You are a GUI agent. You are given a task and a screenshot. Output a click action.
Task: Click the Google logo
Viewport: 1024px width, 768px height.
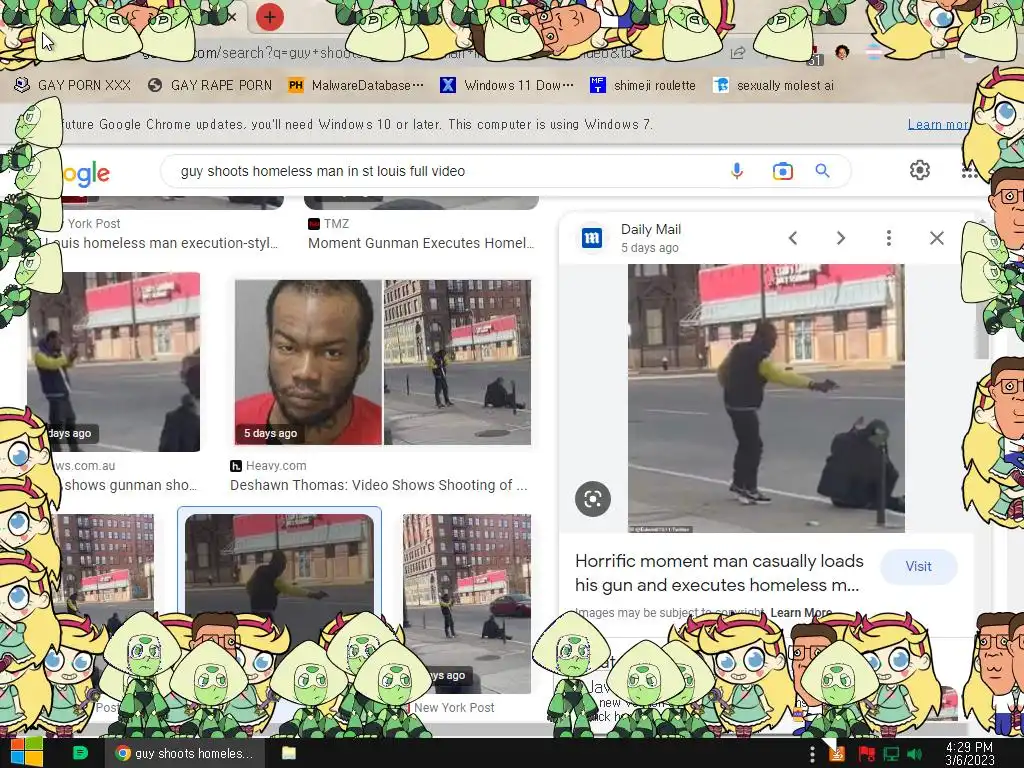click(x=86, y=173)
